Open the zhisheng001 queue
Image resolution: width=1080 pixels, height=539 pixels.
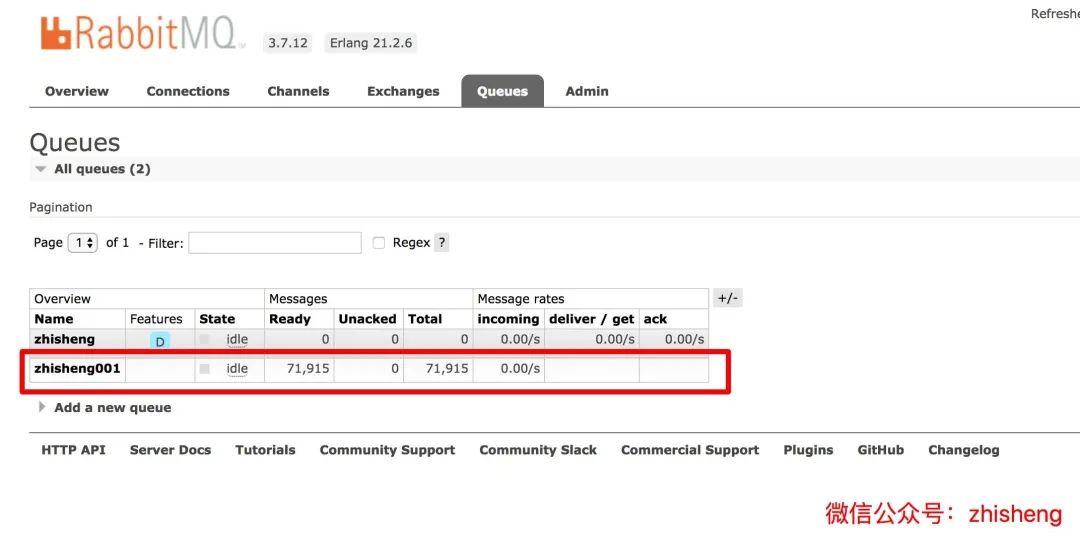[77, 368]
